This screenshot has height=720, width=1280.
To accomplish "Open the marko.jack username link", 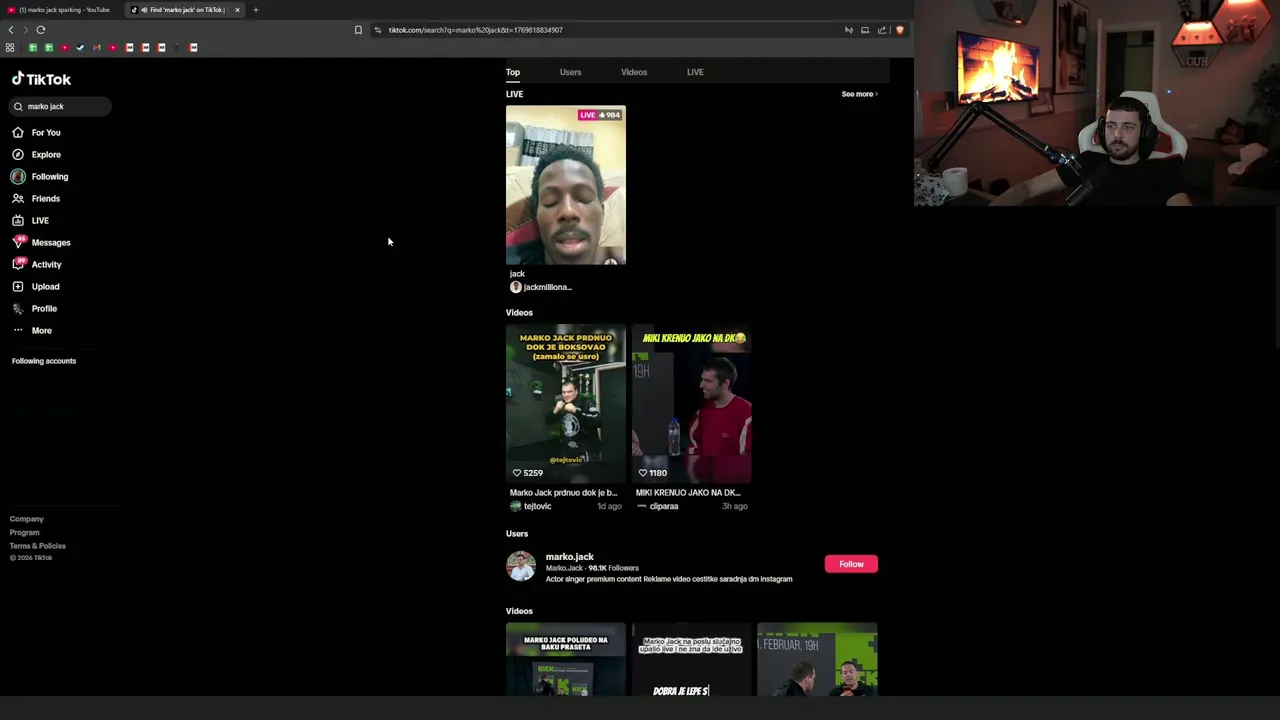I will pyautogui.click(x=570, y=557).
